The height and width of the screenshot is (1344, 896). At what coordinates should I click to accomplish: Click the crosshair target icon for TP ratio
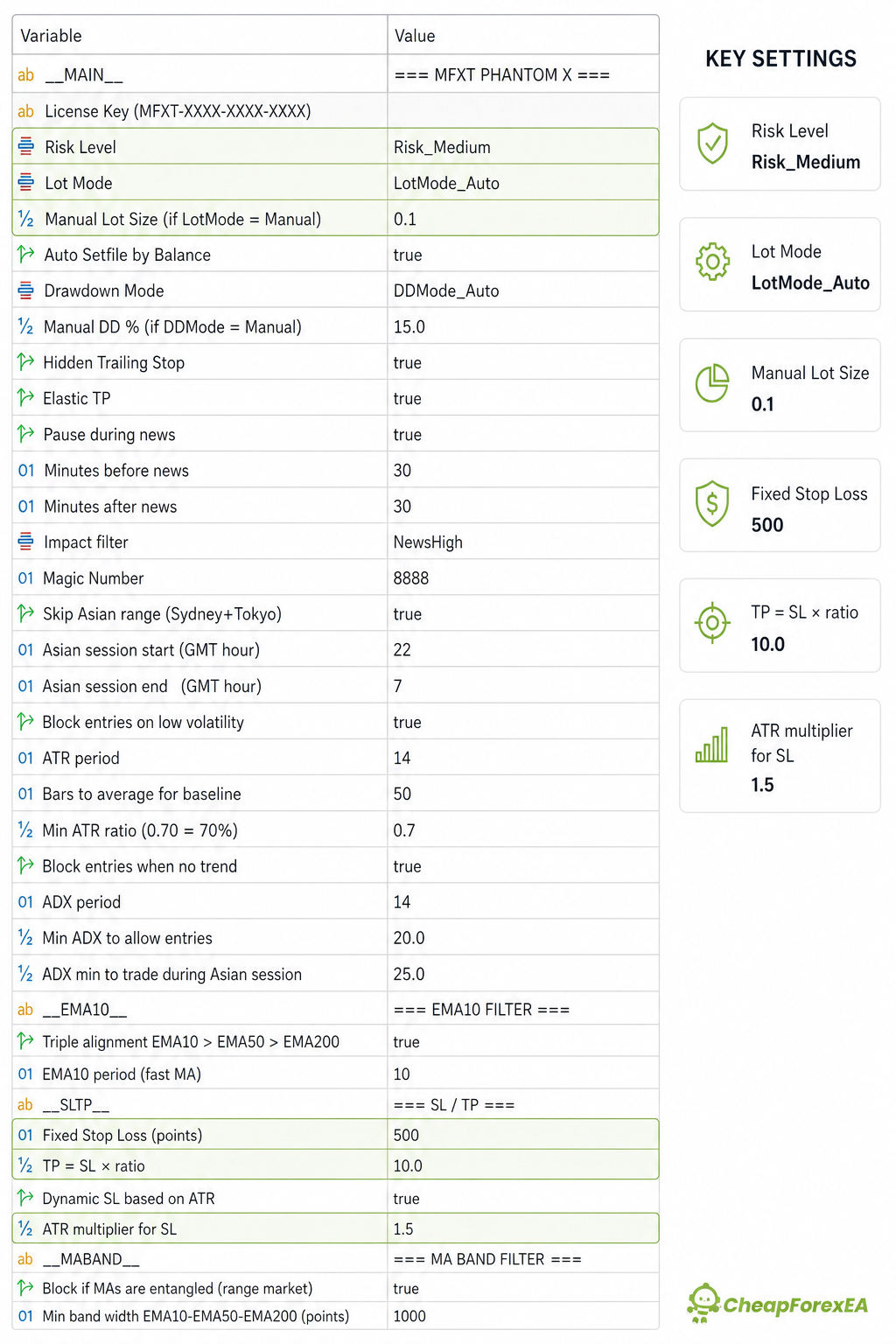[x=712, y=623]
